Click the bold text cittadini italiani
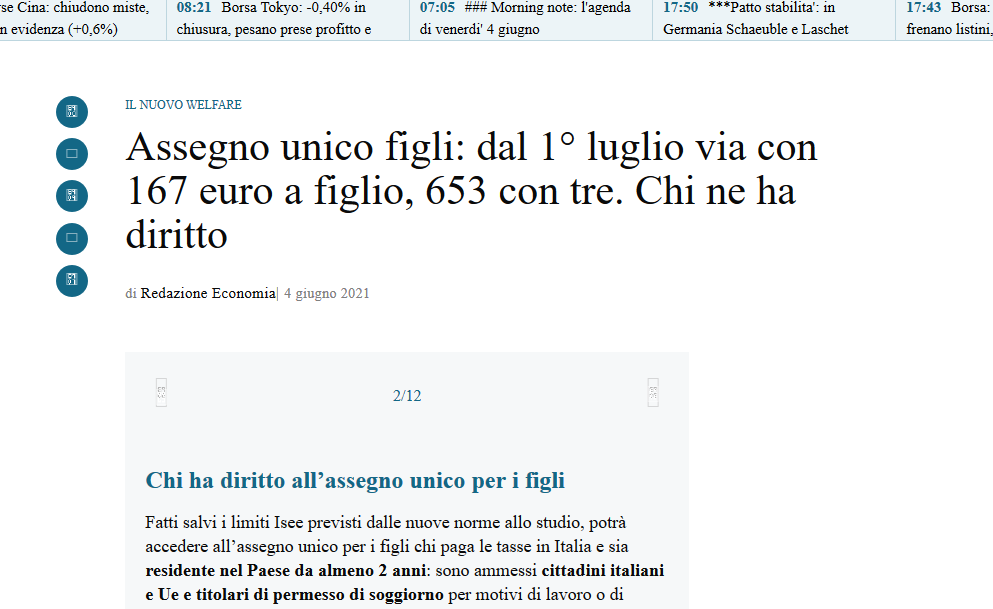 [603, 572]
